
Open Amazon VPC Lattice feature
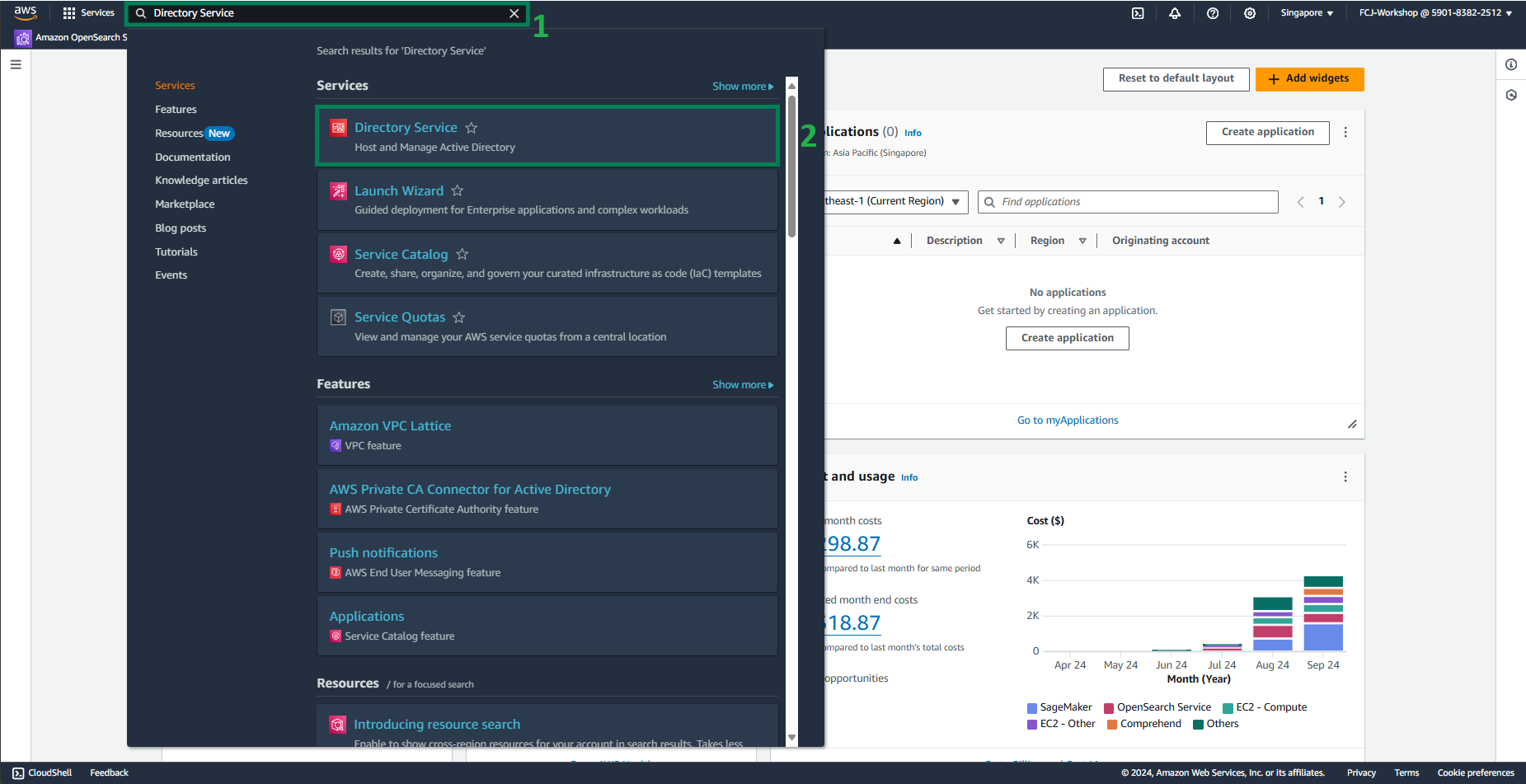pyautogui.click(x=390, y=426)
